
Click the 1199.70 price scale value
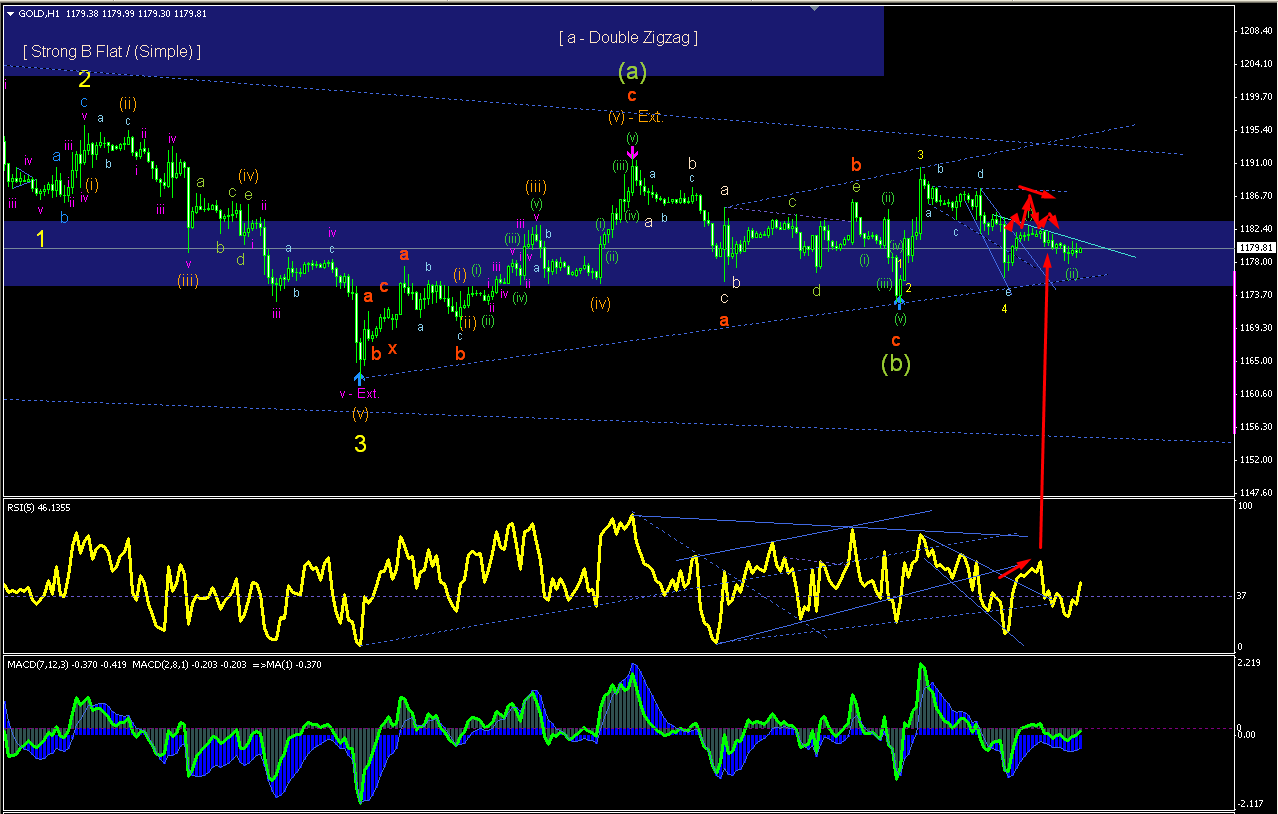[x=1256, y=97]
